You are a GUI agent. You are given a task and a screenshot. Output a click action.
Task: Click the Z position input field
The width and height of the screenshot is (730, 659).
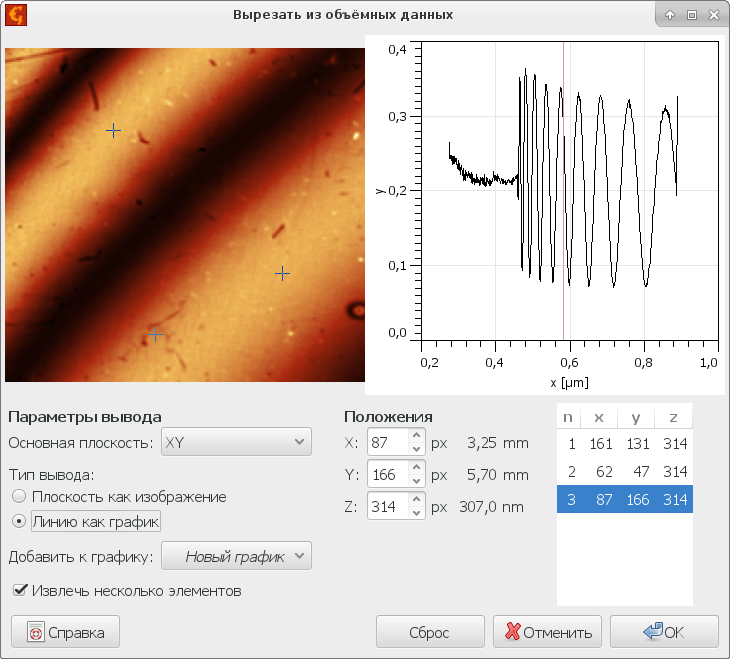(x=388, y=506)
